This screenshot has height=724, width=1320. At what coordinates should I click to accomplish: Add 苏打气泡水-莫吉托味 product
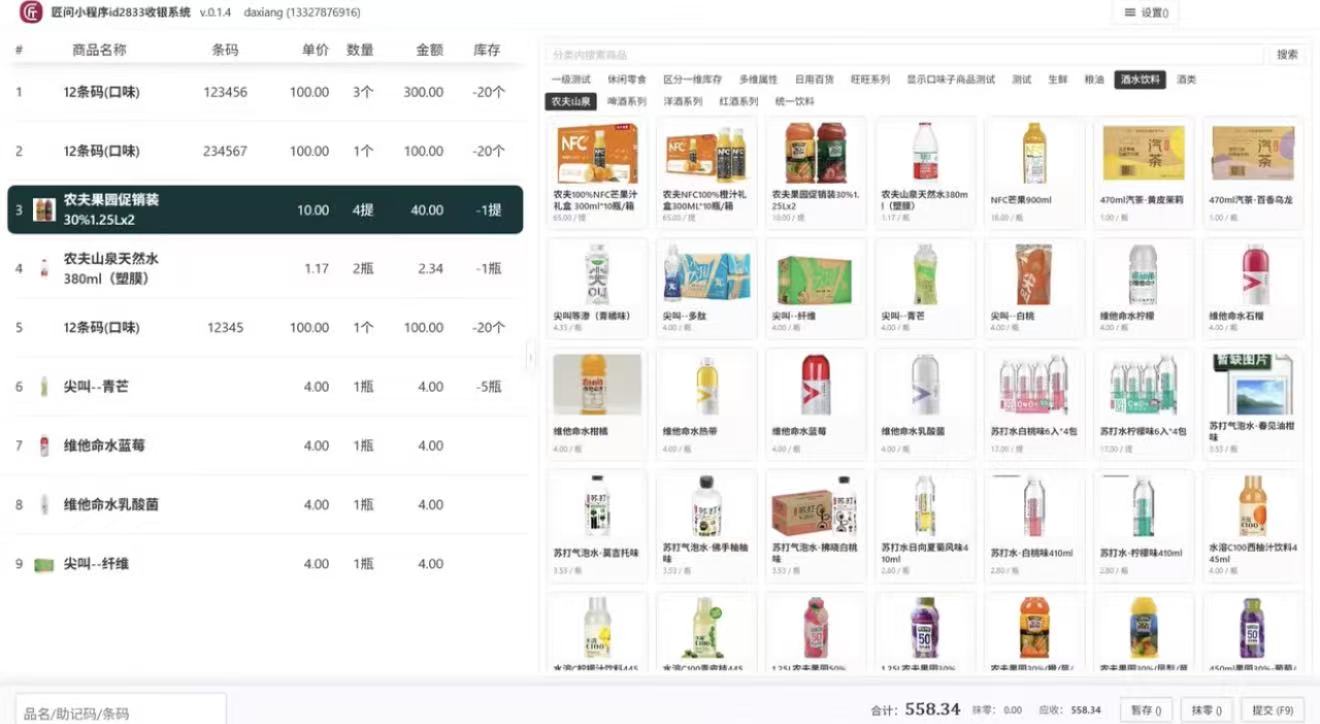click(597, 525)
